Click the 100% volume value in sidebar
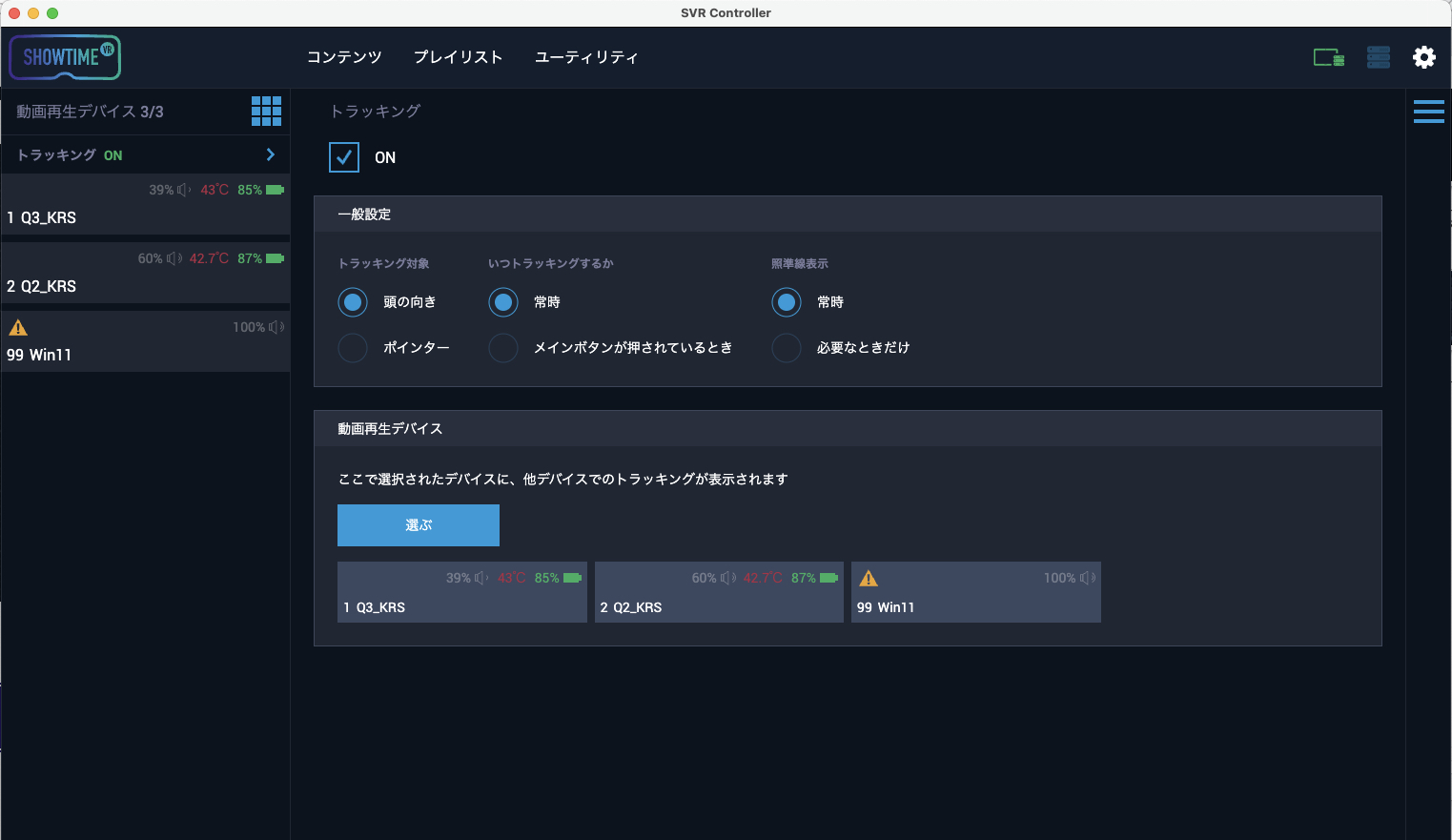The height and width of the screenshot is (840, 1452). pyautogui.click(x=249, y=327)
